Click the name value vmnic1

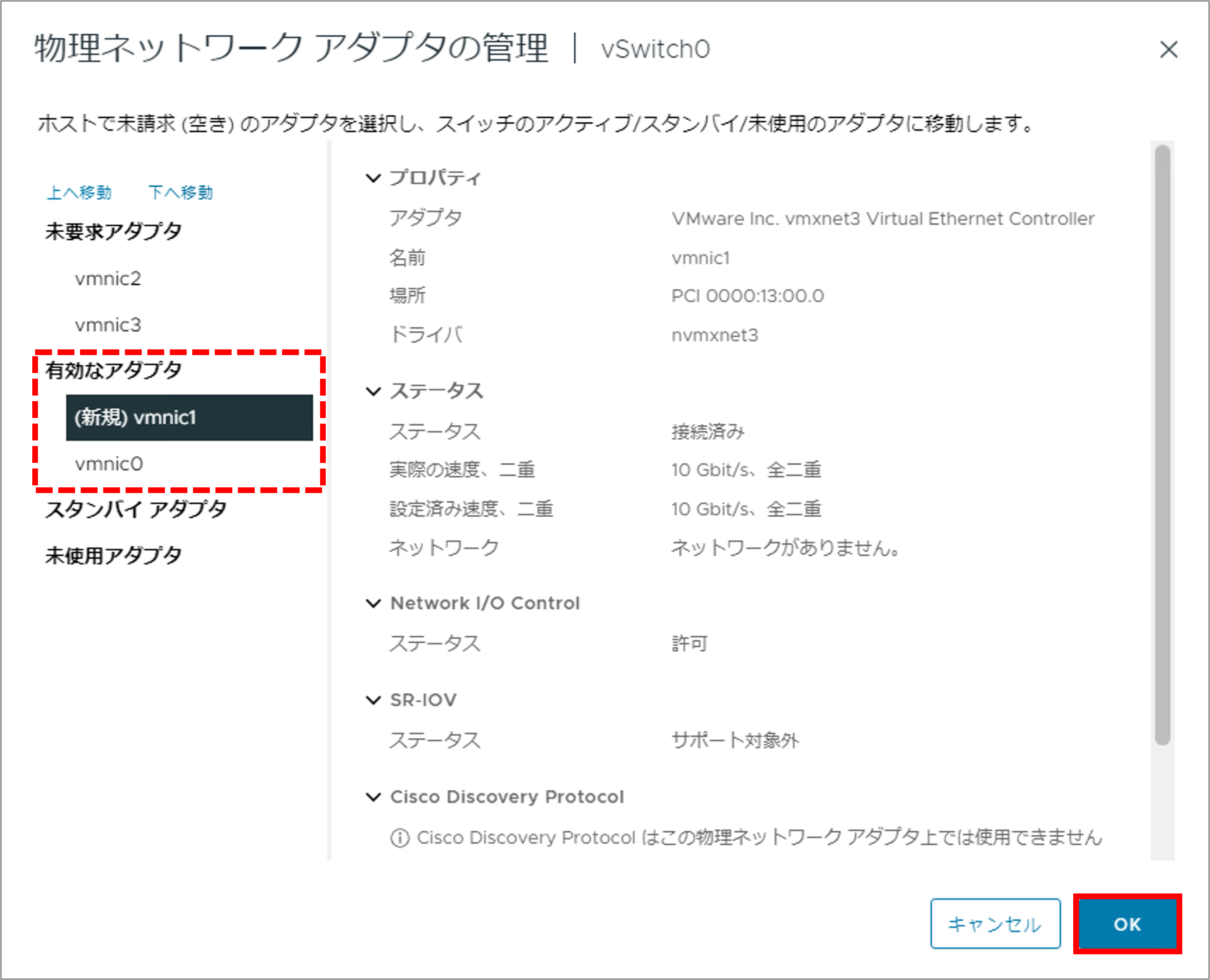700,258
